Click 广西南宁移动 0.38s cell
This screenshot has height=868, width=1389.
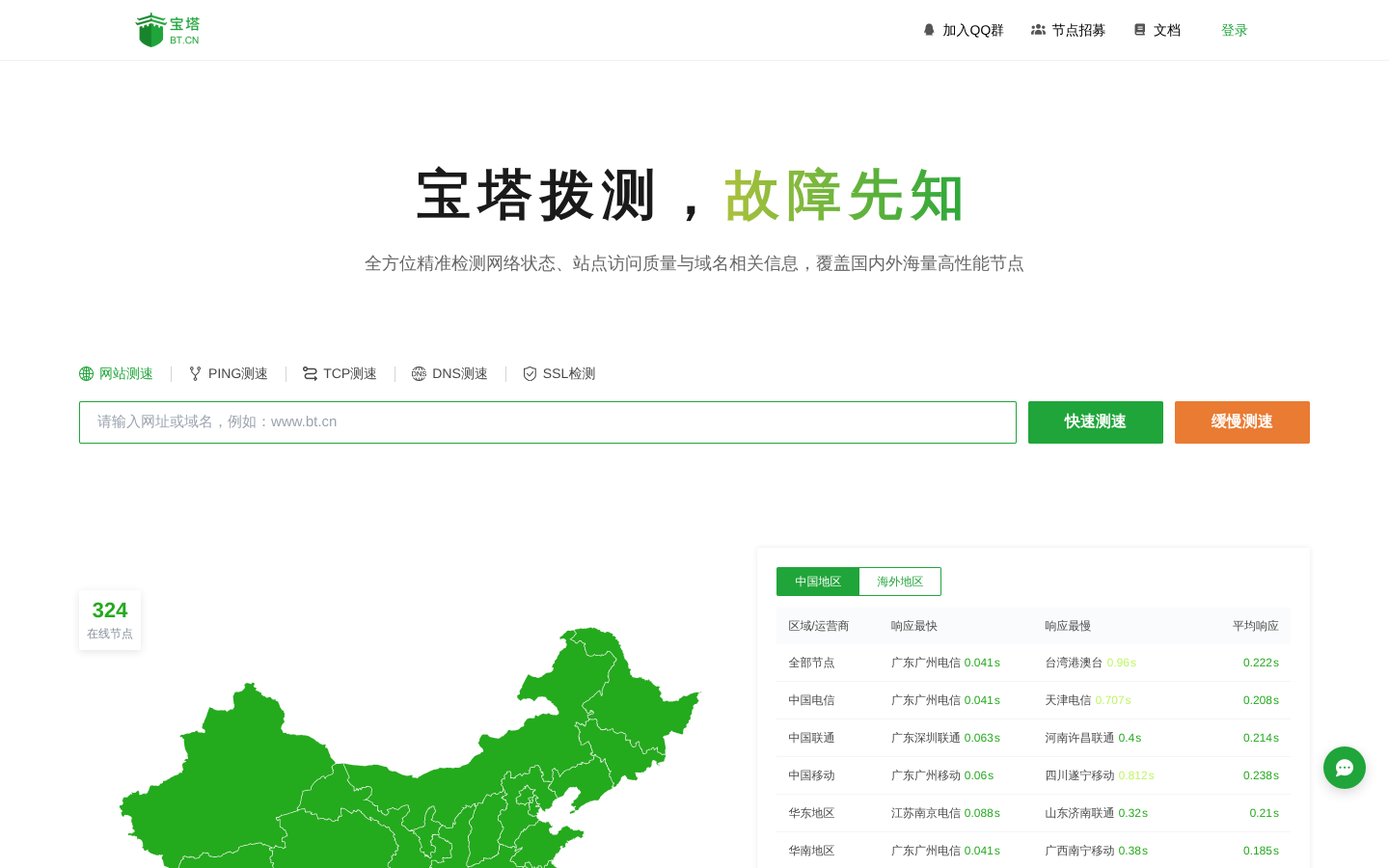pyautogui.click(x=1097, y=851)
